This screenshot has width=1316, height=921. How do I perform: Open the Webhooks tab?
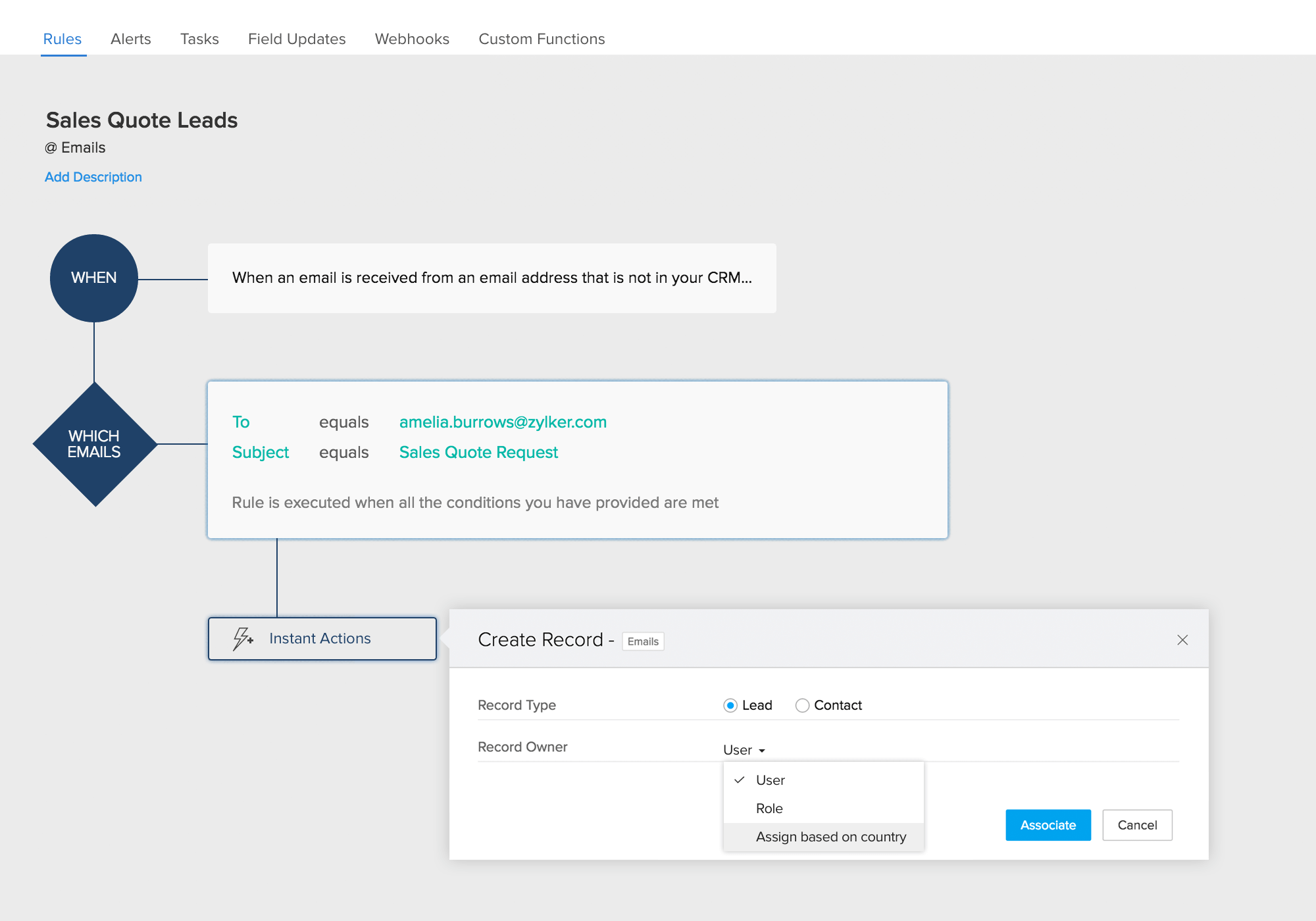(411, 38)
